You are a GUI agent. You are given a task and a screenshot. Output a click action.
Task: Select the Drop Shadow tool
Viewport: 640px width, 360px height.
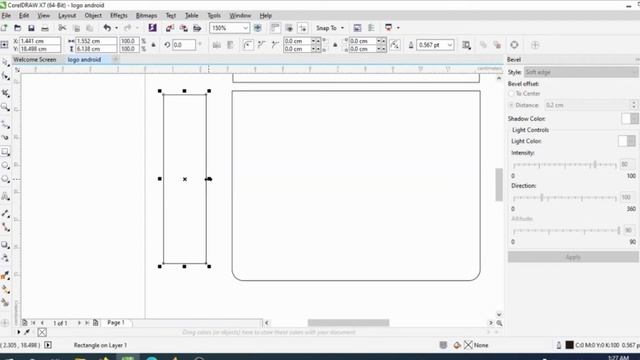[5, 244]
